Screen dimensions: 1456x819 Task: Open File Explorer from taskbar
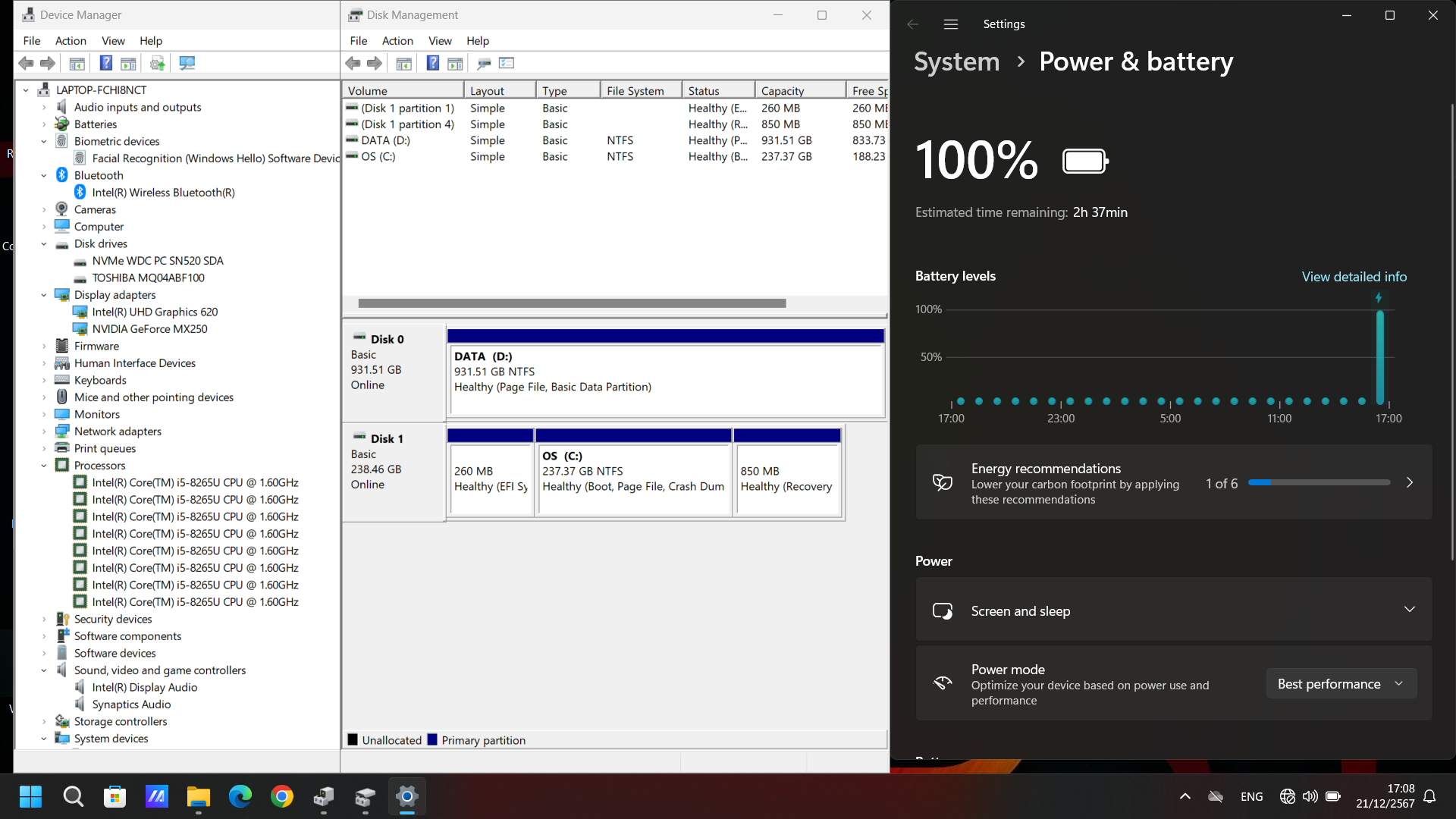click(x=199, y=796)
